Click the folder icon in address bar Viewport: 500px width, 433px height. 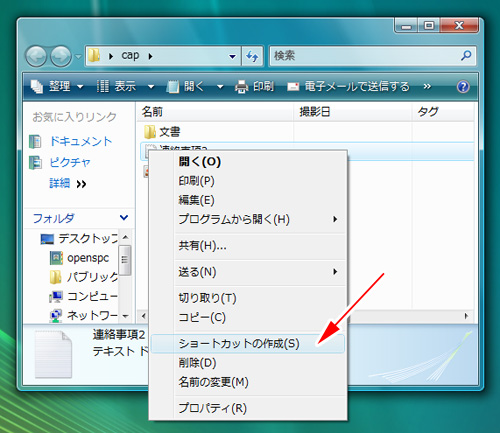coord(94,56)
